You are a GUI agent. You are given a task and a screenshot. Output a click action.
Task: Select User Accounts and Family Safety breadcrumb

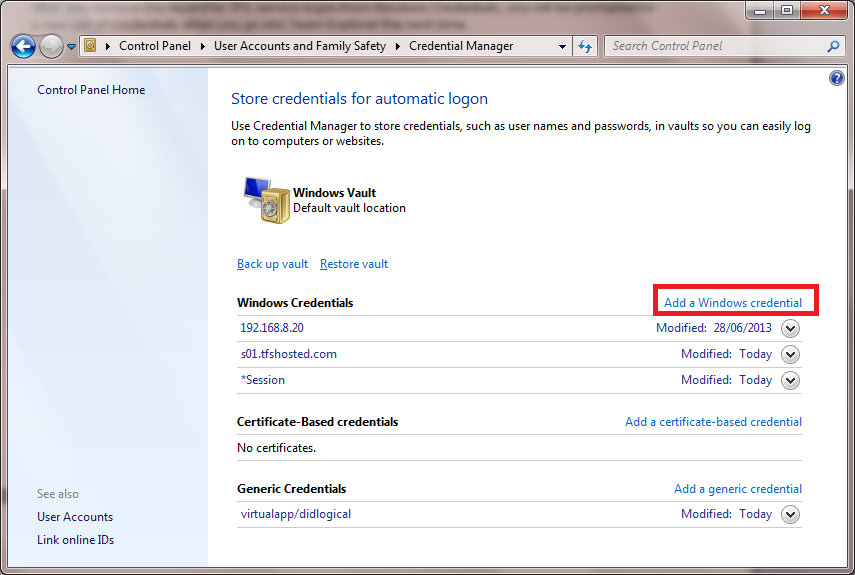pos(299,46)
